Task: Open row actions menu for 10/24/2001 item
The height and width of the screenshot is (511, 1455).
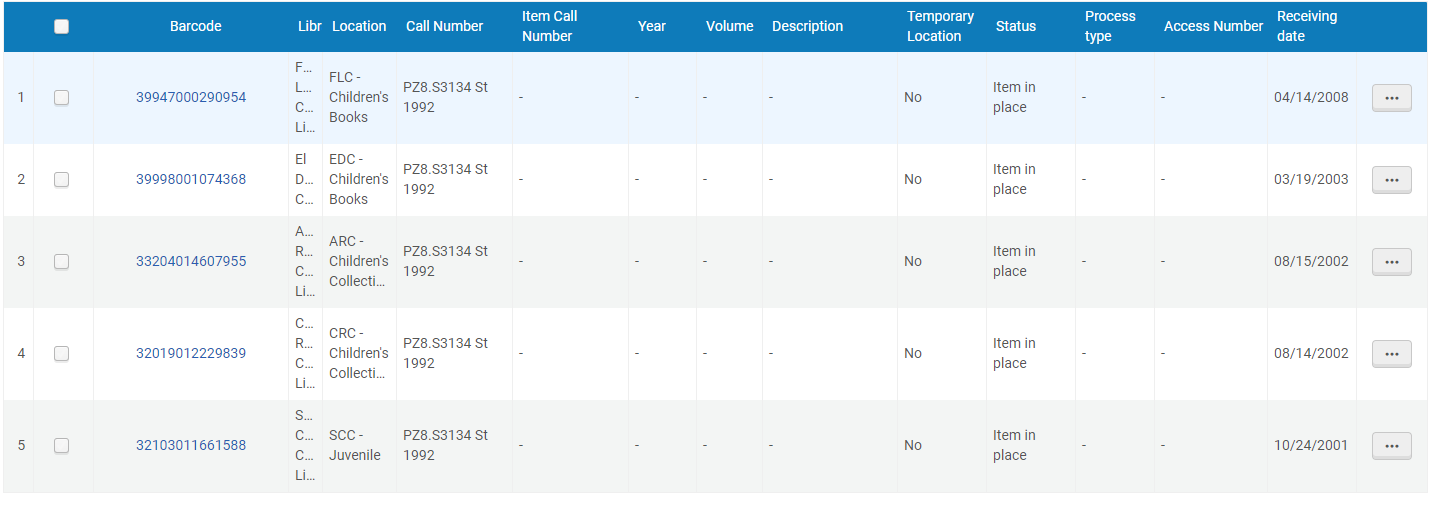Action: (x=1391, y=446)
